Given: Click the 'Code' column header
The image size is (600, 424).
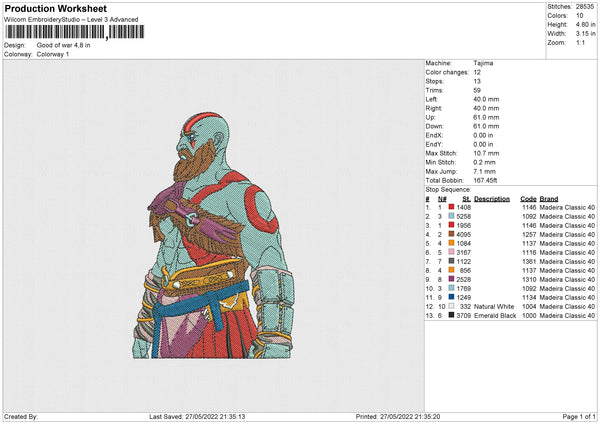Looking at the screenshot, I should coord(528,199).
